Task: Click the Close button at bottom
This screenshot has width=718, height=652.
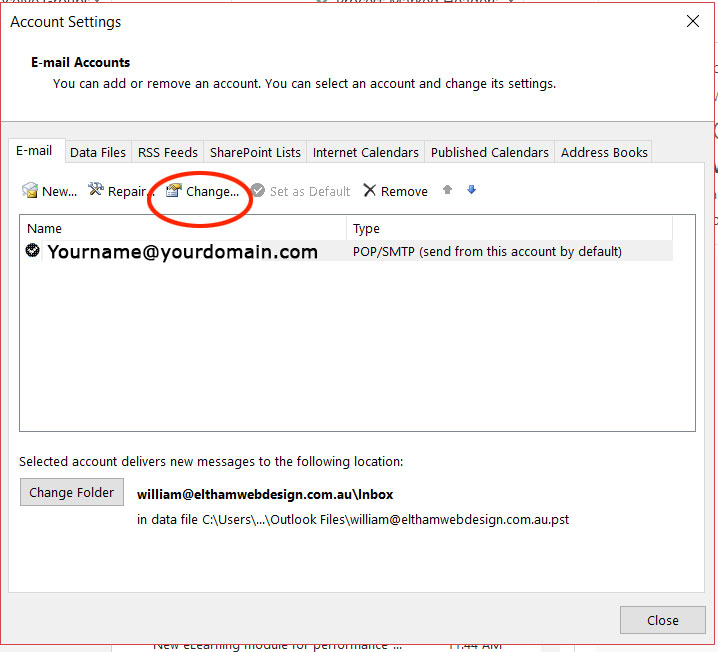Action: point(662,620)
